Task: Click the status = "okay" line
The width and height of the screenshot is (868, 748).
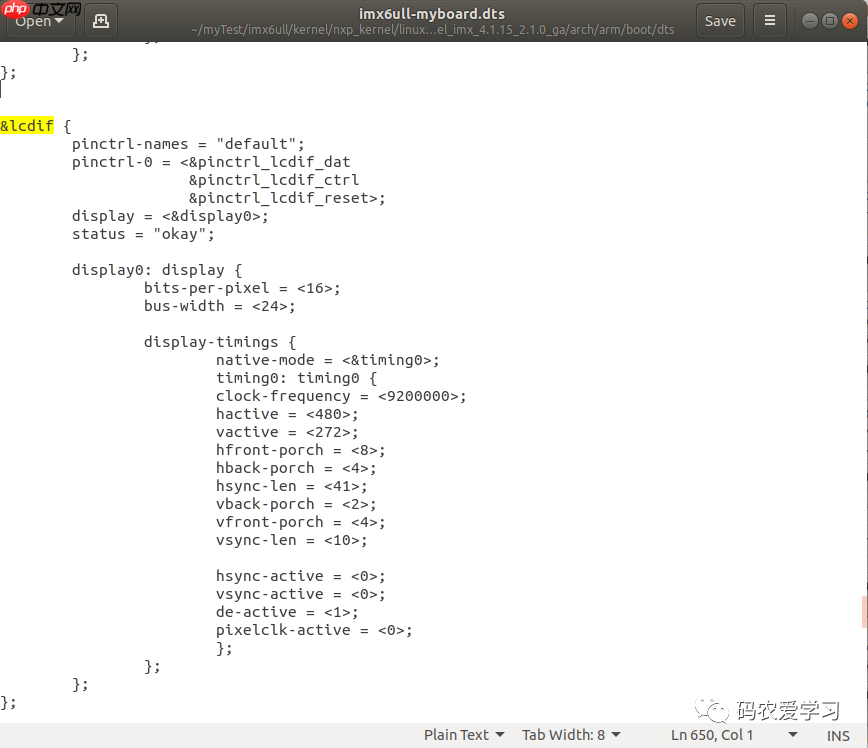Action: [x=143, y=234]
